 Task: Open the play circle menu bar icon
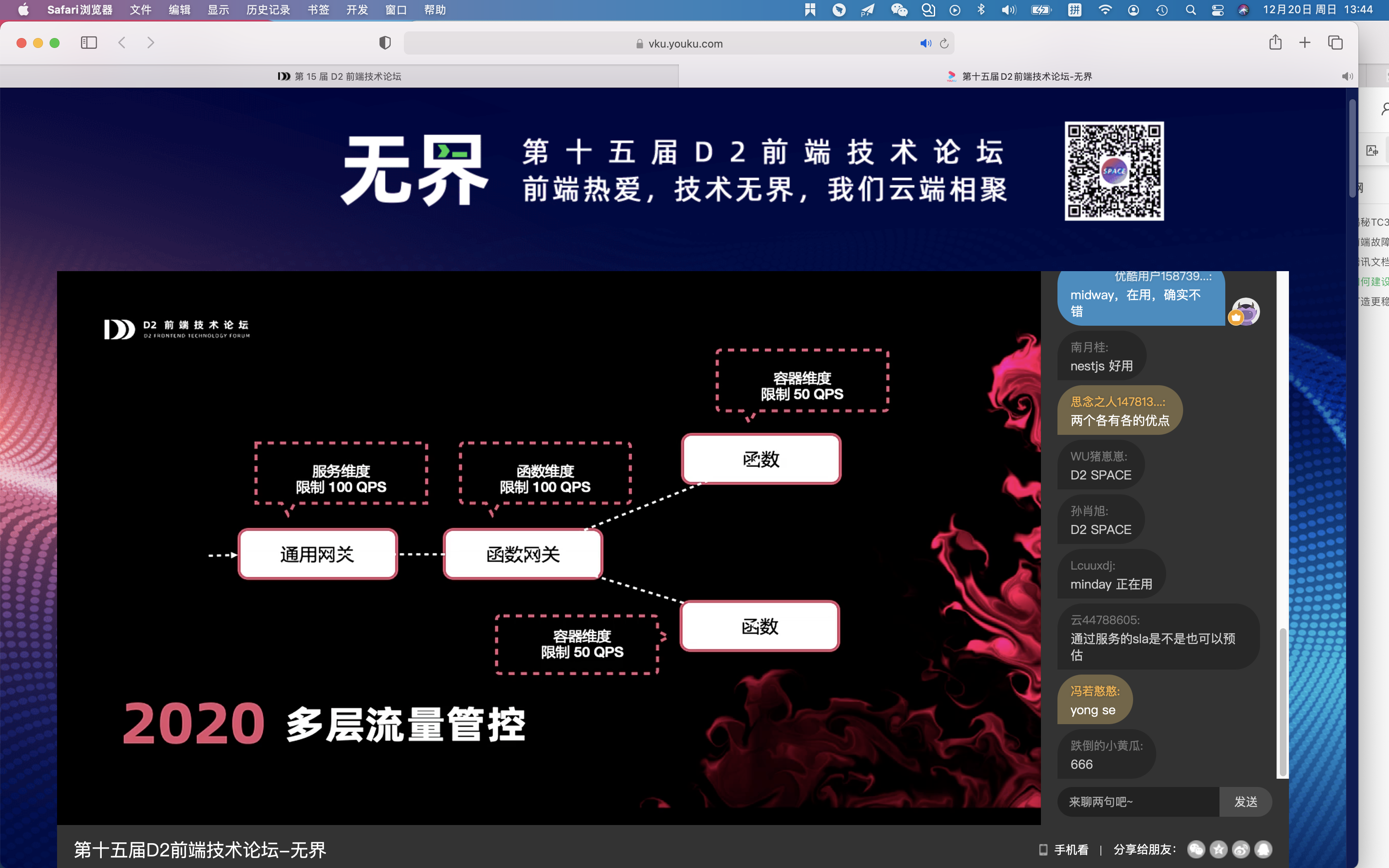(x=955, y=10)
